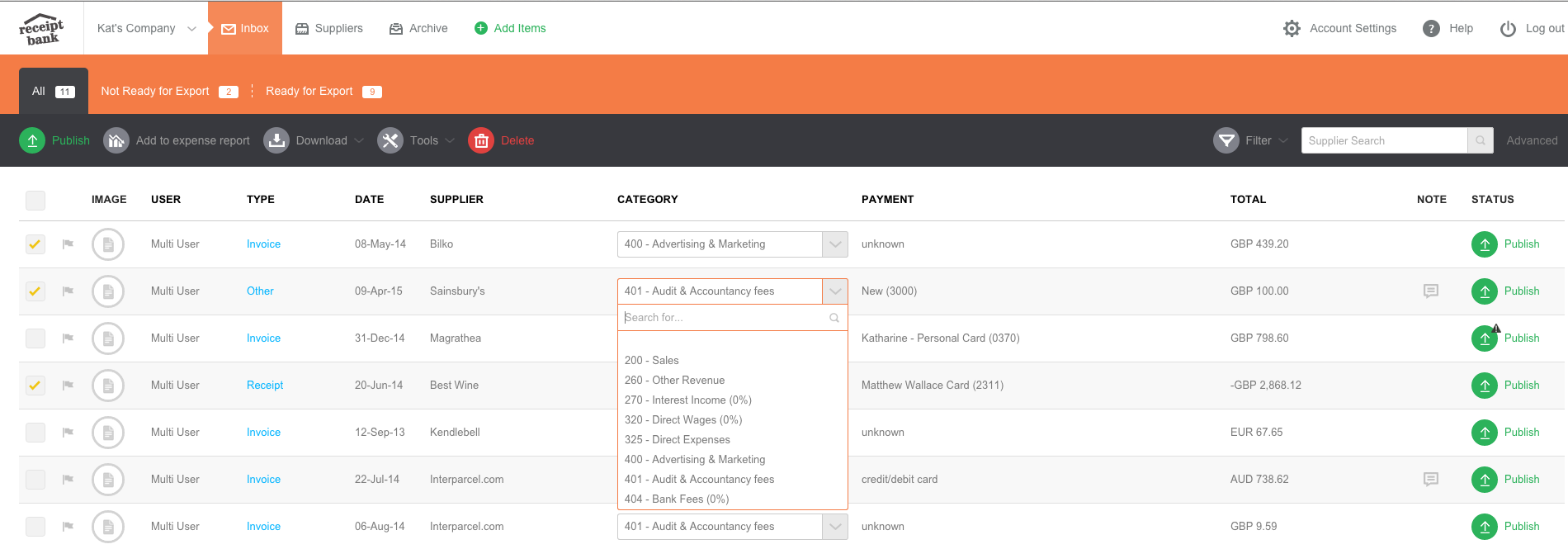The width and height of the screenshot is (1568, 549).
Task: Open note icon on Sainsbury's row
Action: pyautogui.click(x=1431, y=291)
